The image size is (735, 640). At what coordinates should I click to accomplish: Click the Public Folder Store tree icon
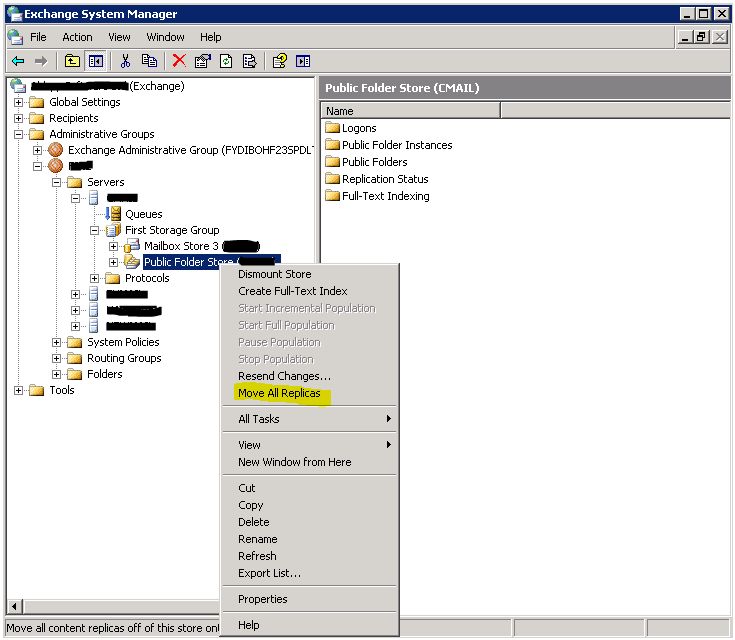132,262
